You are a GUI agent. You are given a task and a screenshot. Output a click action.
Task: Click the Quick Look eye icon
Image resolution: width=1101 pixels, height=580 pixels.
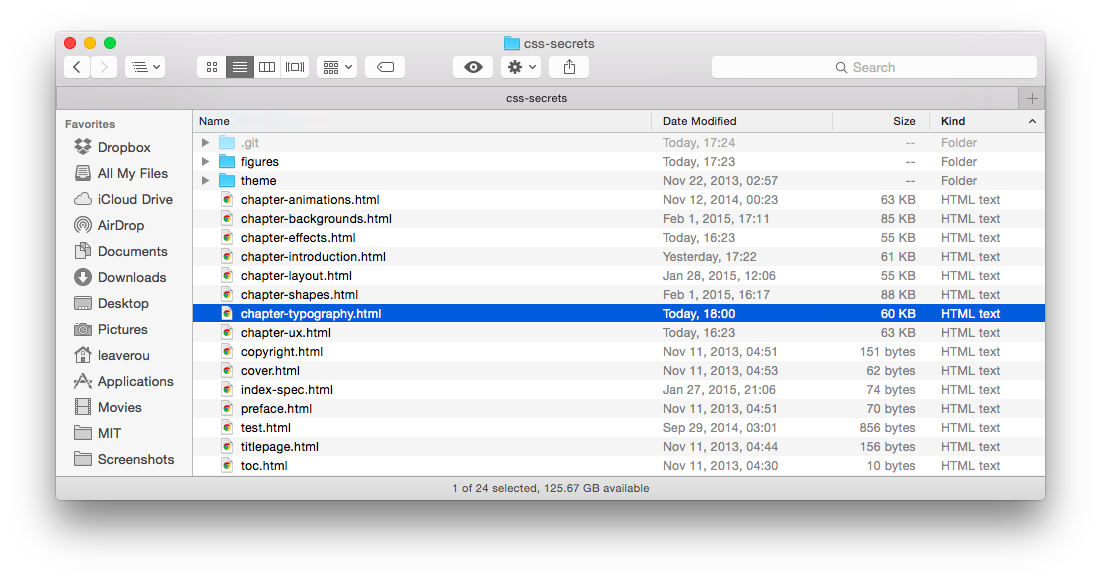click(473, 67)
